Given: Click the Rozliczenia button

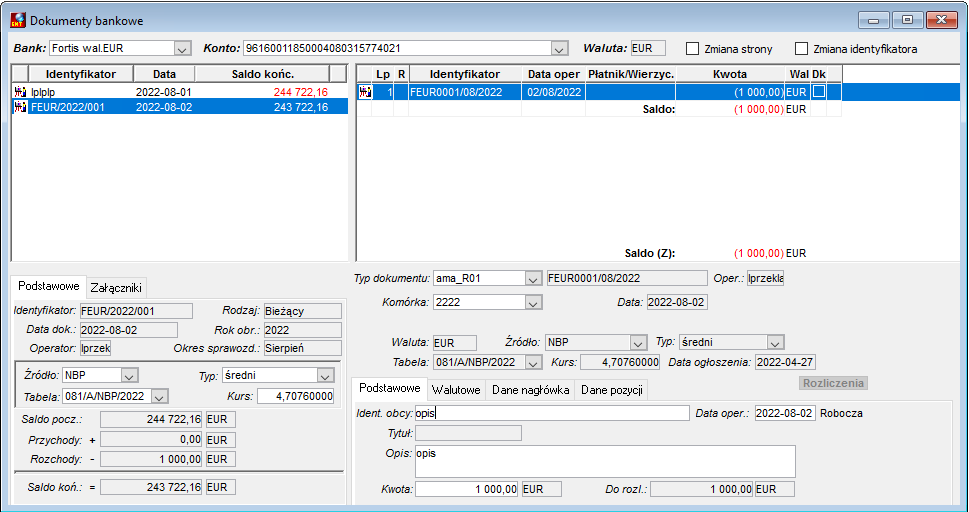Looking at the screenshot, I should click(833, 383).
